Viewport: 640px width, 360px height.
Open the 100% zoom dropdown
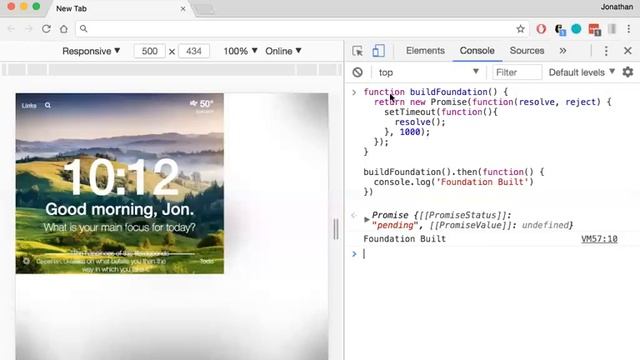click(240, 51)
